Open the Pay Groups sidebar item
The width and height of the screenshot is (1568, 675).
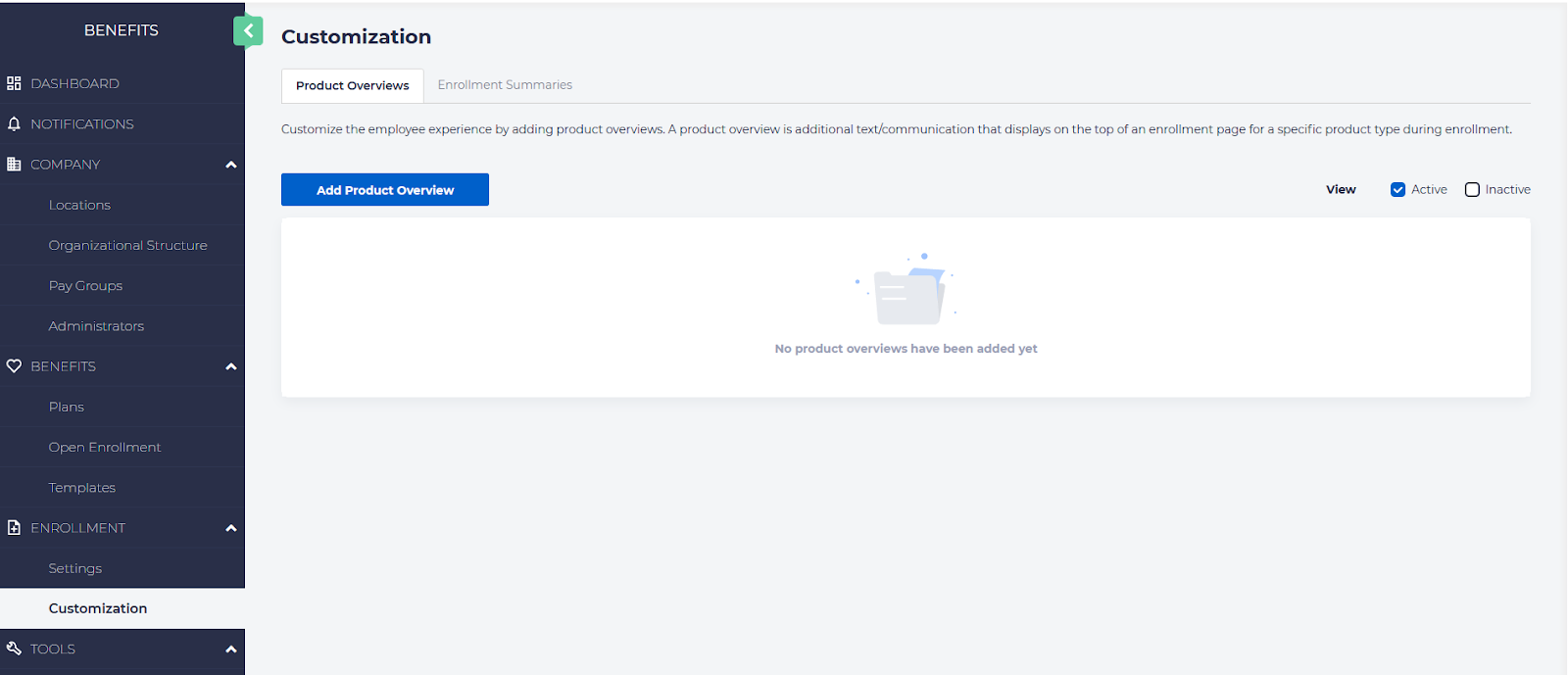(85, 286)
